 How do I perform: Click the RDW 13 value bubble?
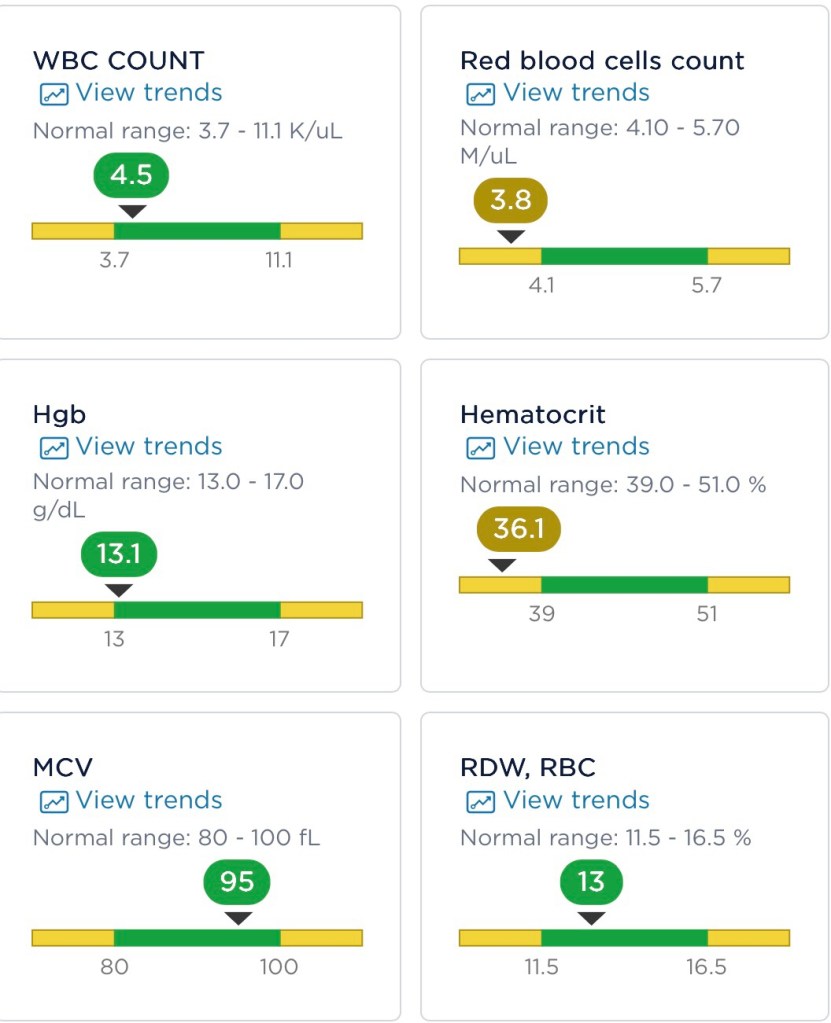pyautogui.click(x=591, y=882)
